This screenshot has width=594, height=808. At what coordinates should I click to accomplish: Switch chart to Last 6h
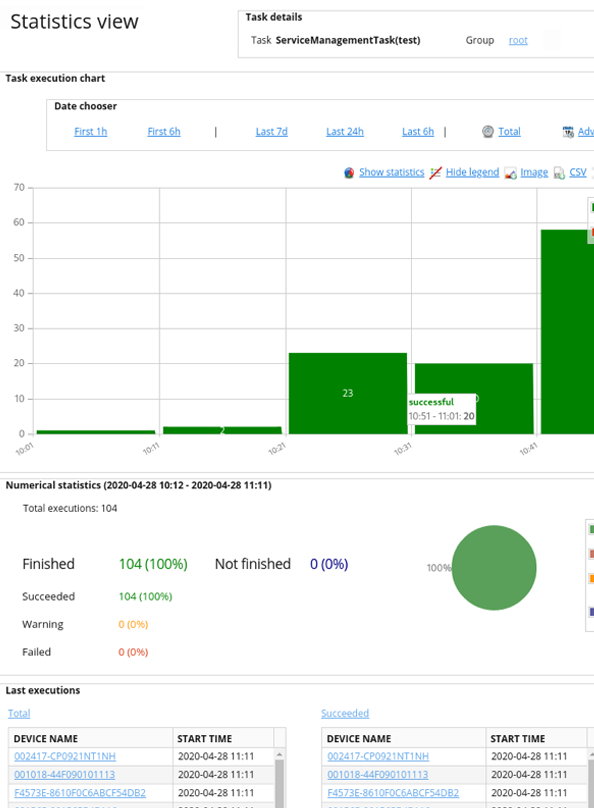tap(418, 131)
